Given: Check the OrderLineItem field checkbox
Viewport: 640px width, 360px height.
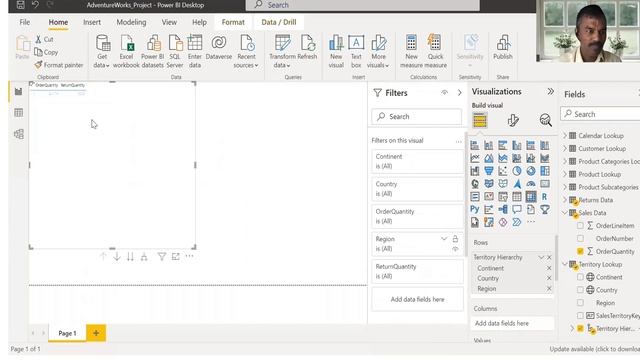Looking at the screenshot, I should (x=580, y=225).
